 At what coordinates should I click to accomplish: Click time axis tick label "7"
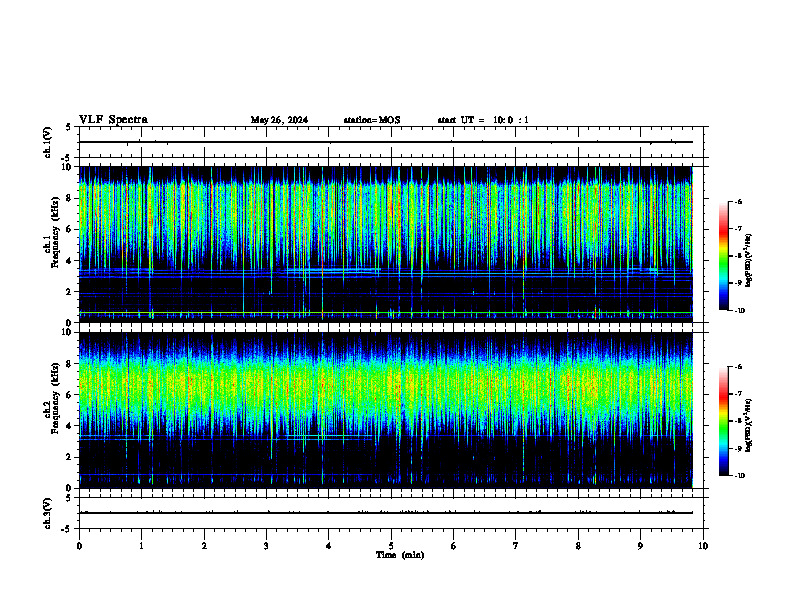click(x=516, y=546)
